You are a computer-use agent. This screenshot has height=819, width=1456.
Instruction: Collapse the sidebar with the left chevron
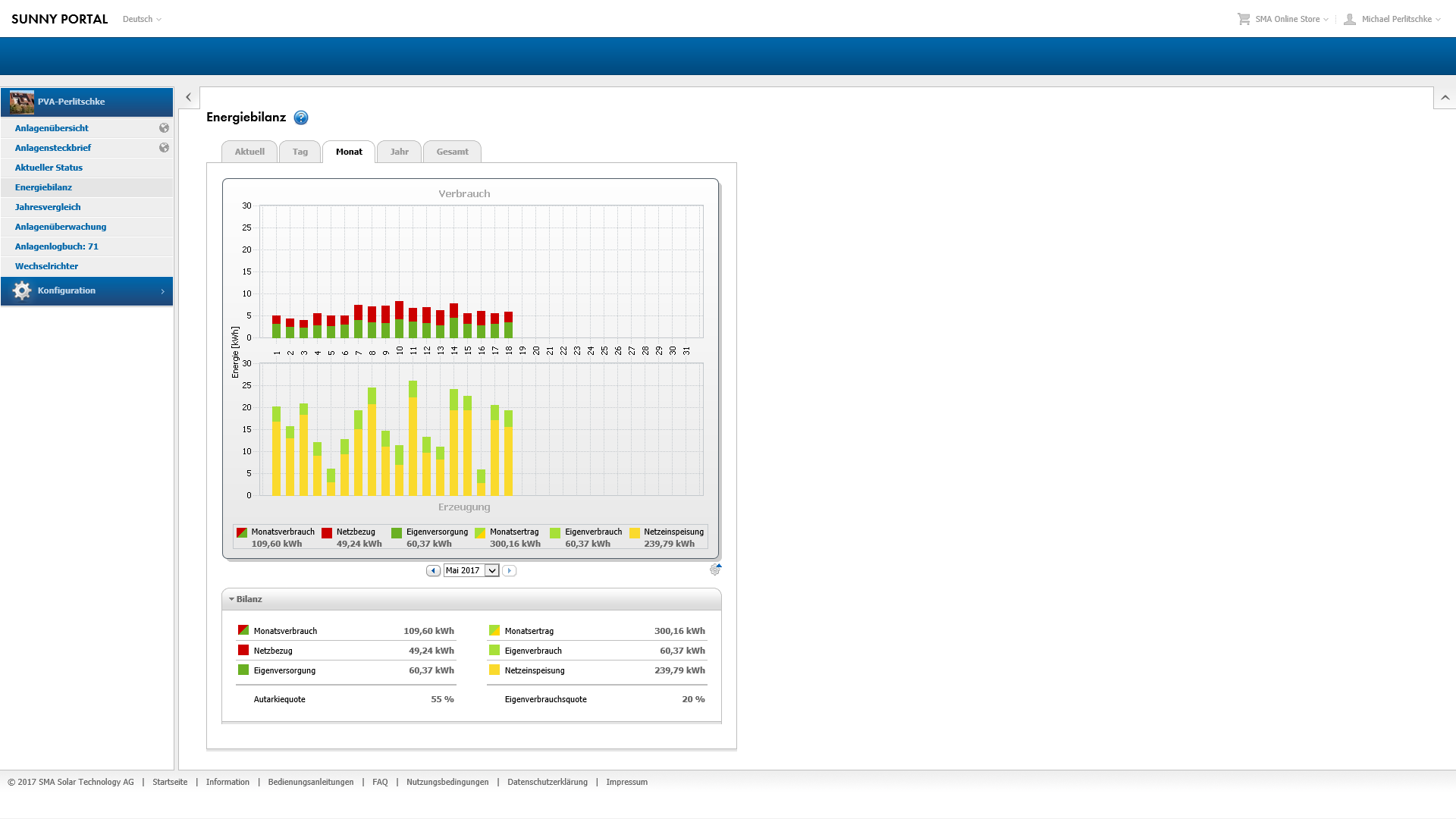[x=188, y=97]
